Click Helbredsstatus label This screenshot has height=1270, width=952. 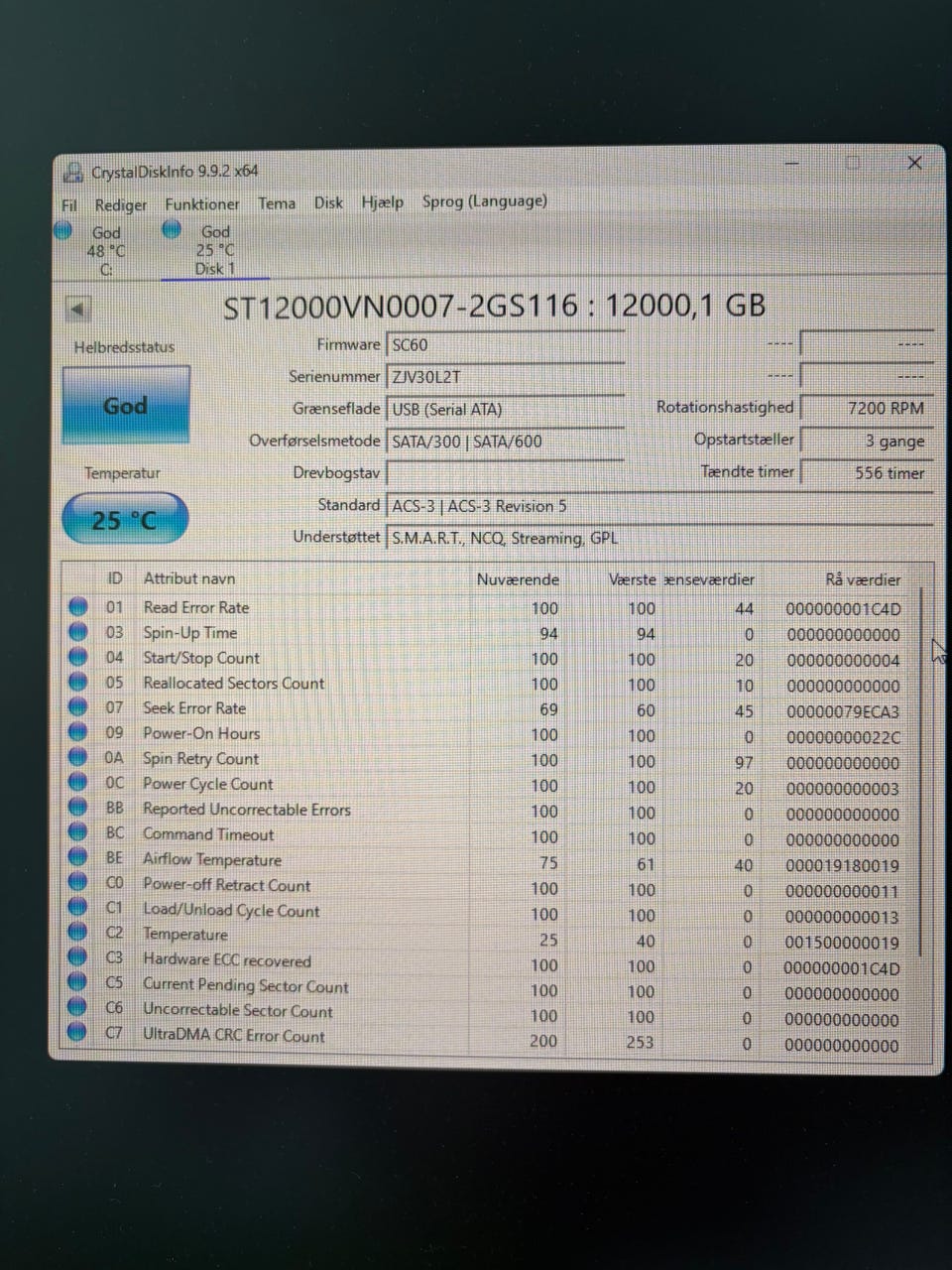(124, 347)
